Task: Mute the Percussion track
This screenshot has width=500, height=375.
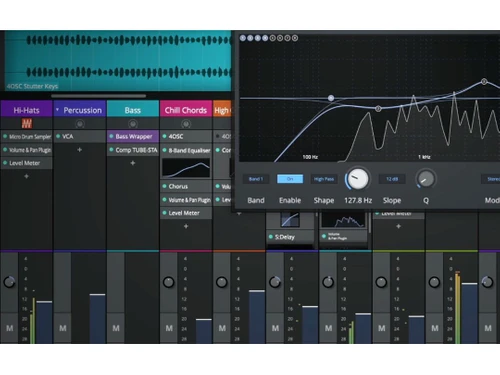Action: coord(63,328)
